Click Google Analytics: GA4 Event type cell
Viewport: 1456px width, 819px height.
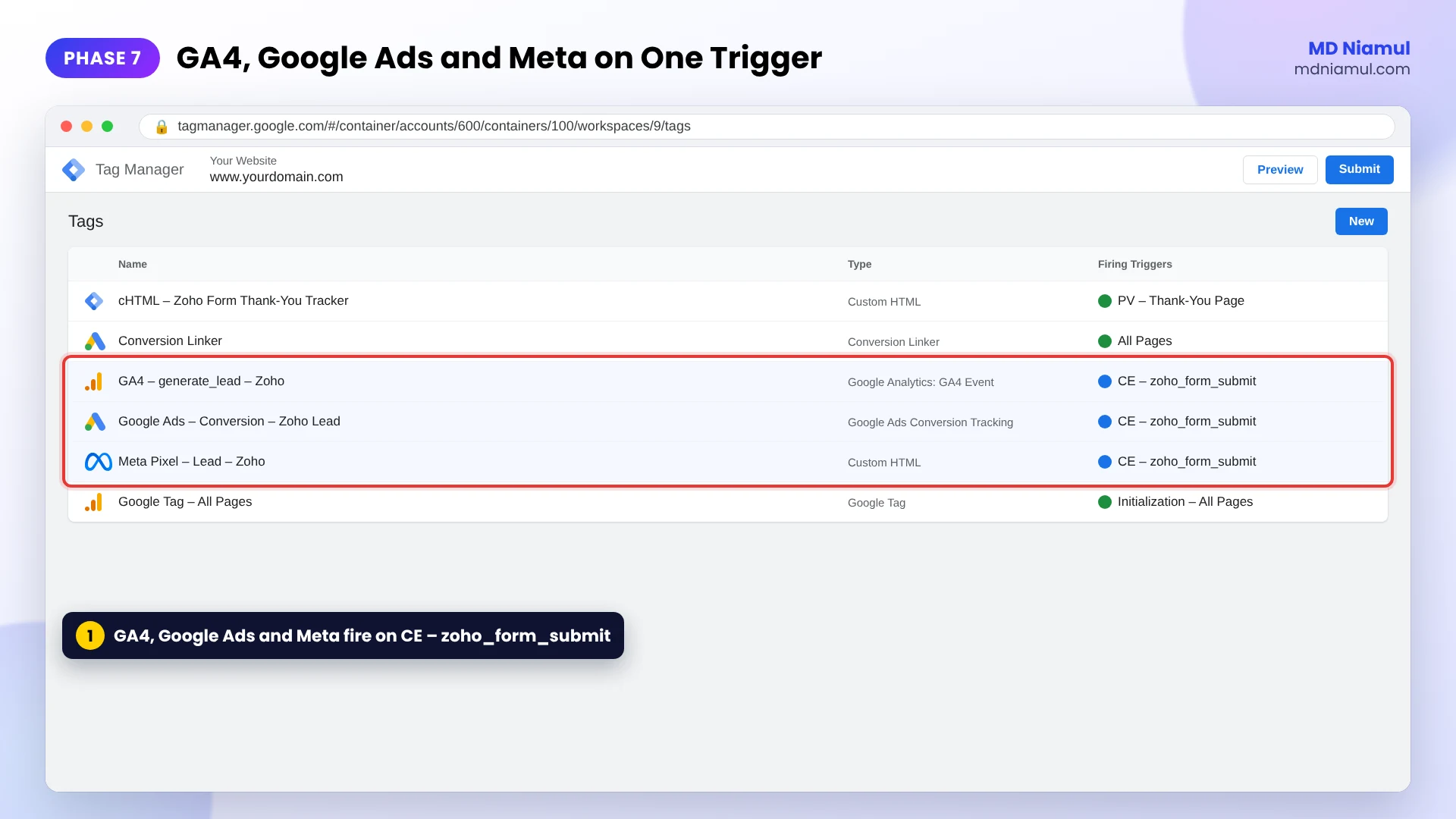point(921,382)
